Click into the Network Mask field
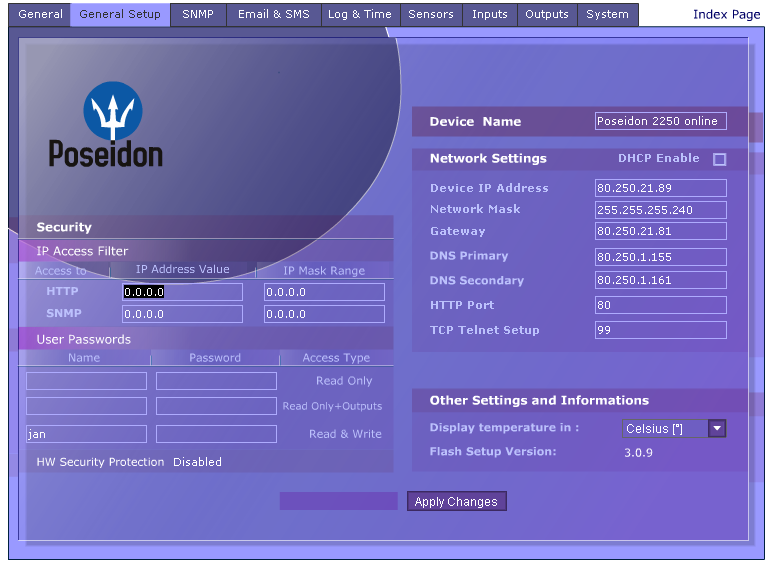Viewport: 773px width, 566px height. [x=661, y=210]
